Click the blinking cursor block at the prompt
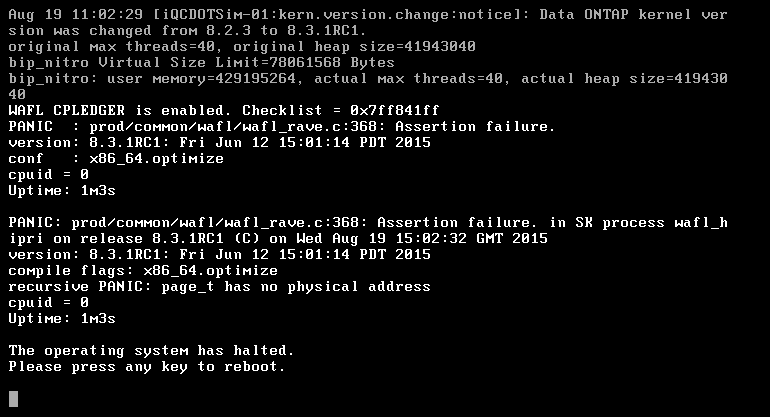The image size is (770, 417). pos(13,399)
